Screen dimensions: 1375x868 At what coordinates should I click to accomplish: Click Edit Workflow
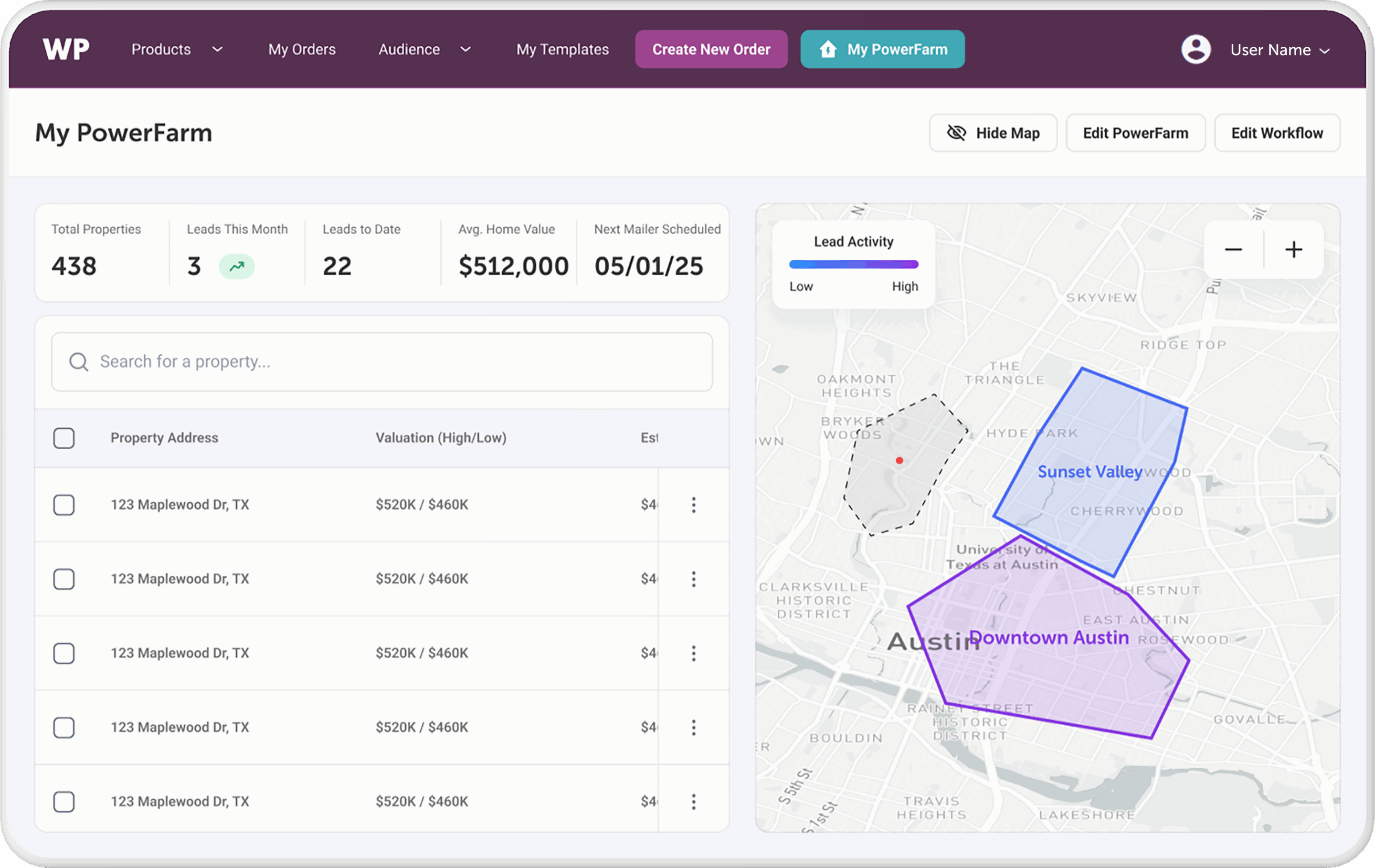pyautogui.click(x=1277, y=132)
